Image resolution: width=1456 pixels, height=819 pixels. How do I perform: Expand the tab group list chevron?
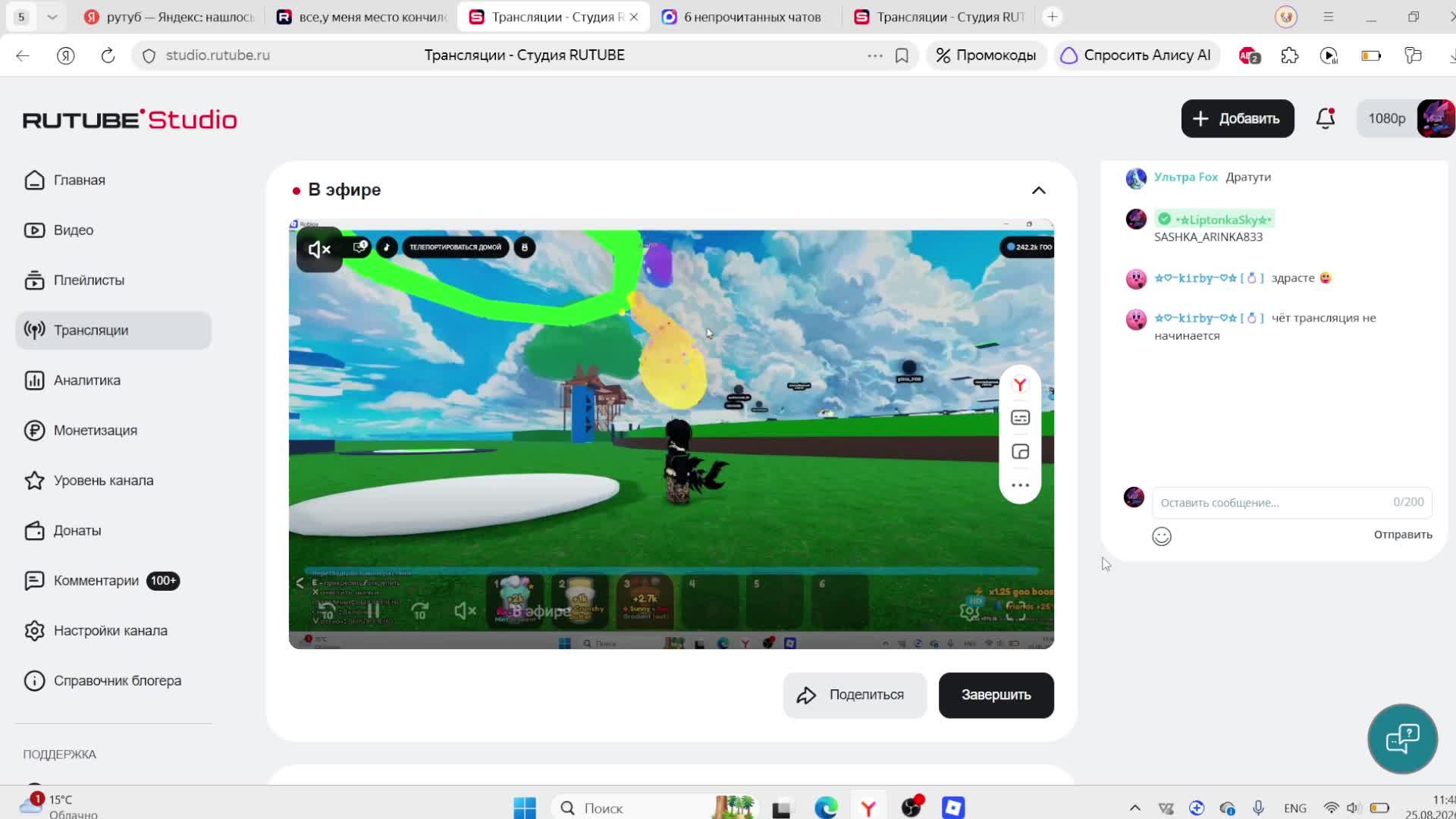point(52,17)
